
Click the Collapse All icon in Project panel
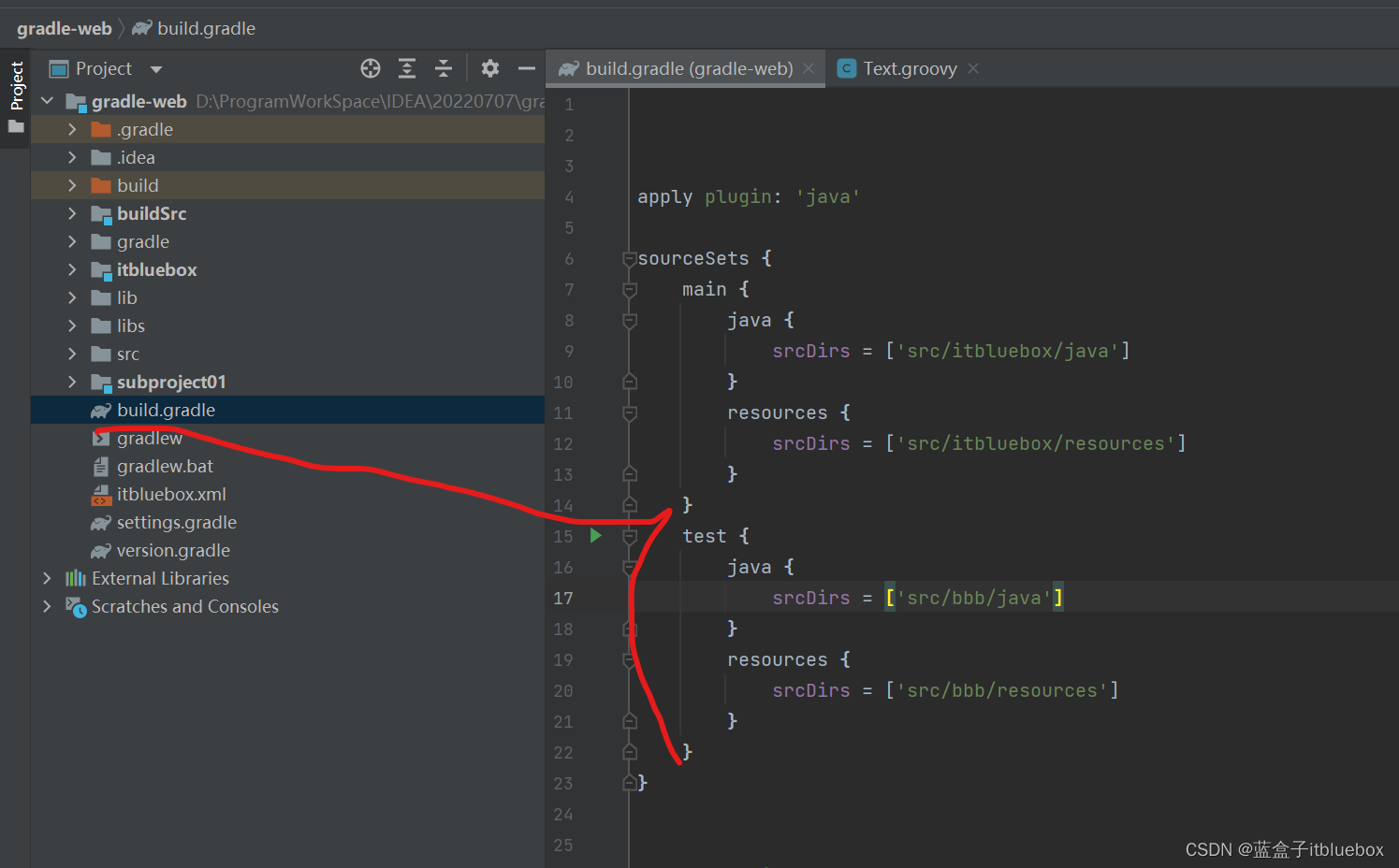click(444, 68)
